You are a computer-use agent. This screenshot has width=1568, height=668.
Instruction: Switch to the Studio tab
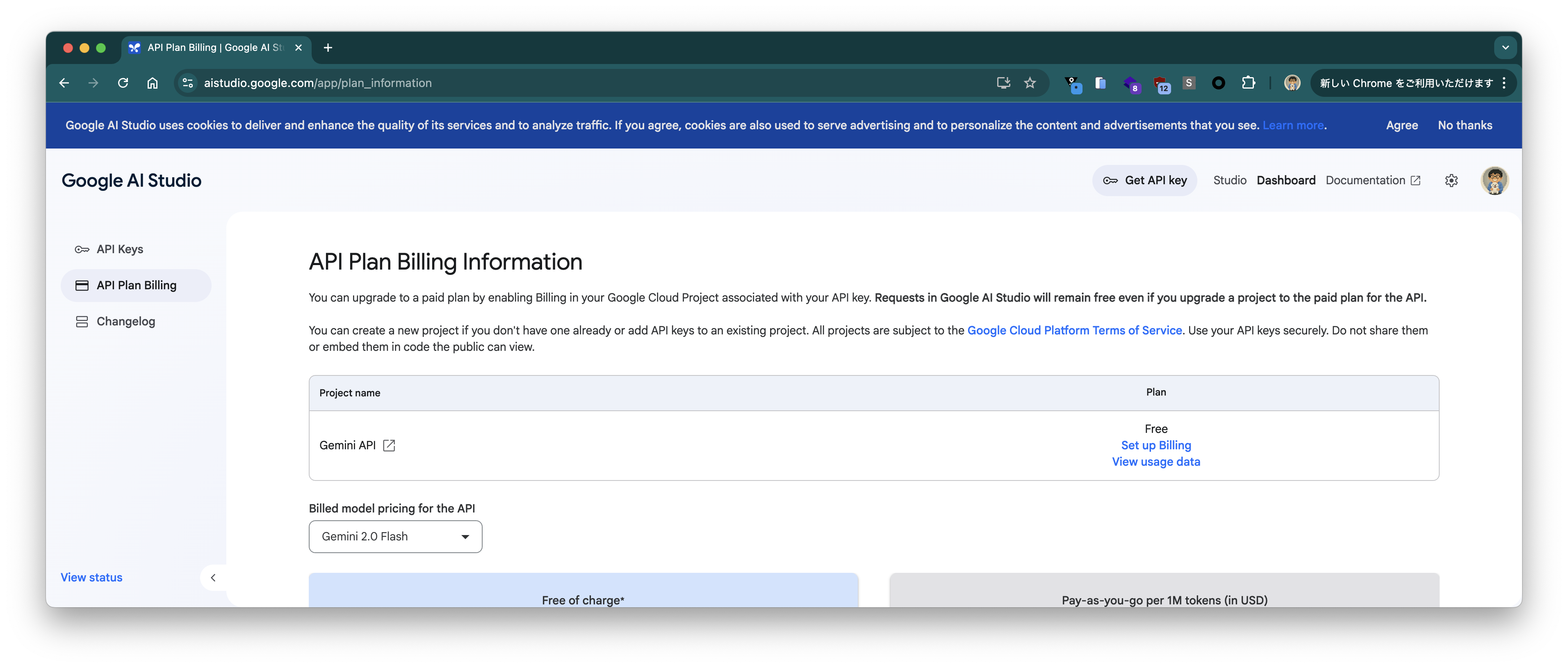(x=1229, y=180)
